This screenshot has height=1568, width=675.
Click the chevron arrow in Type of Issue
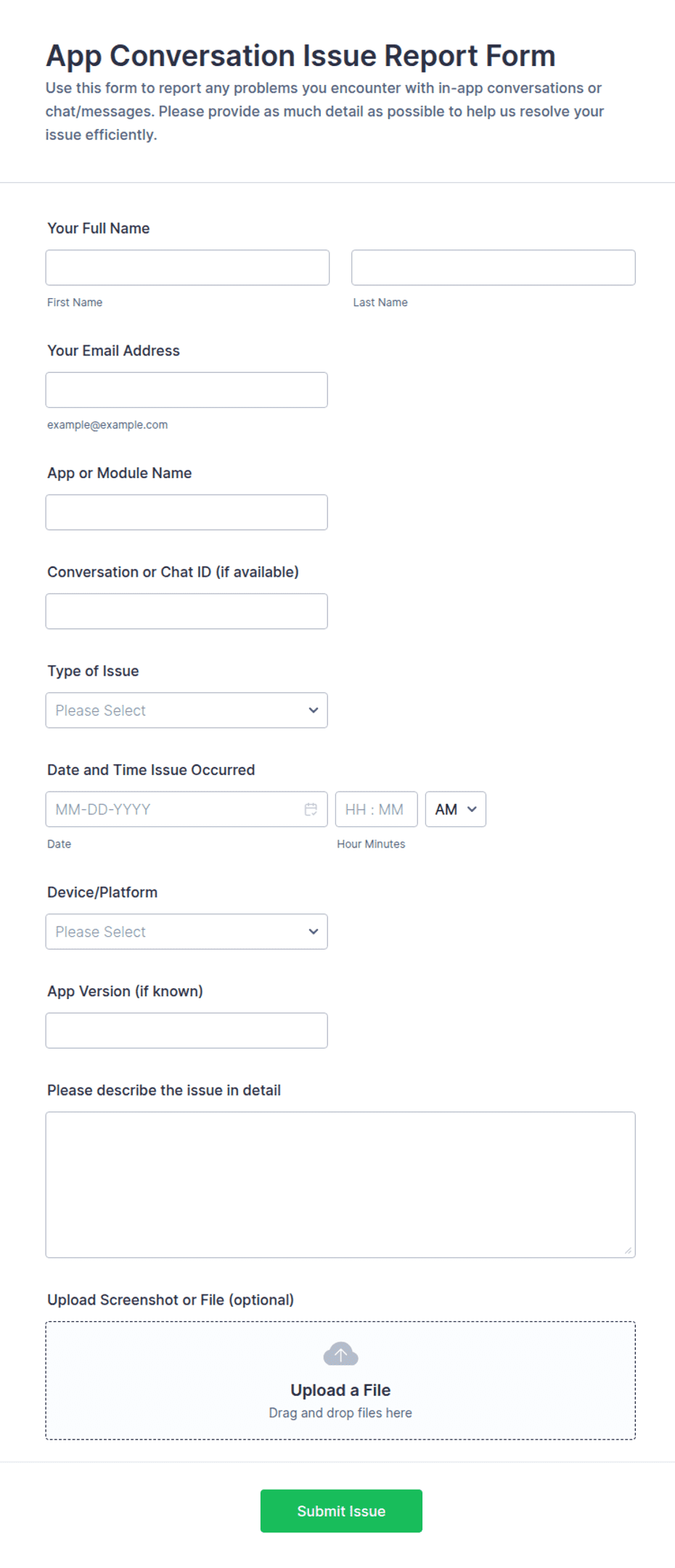[x=314, y=710]
